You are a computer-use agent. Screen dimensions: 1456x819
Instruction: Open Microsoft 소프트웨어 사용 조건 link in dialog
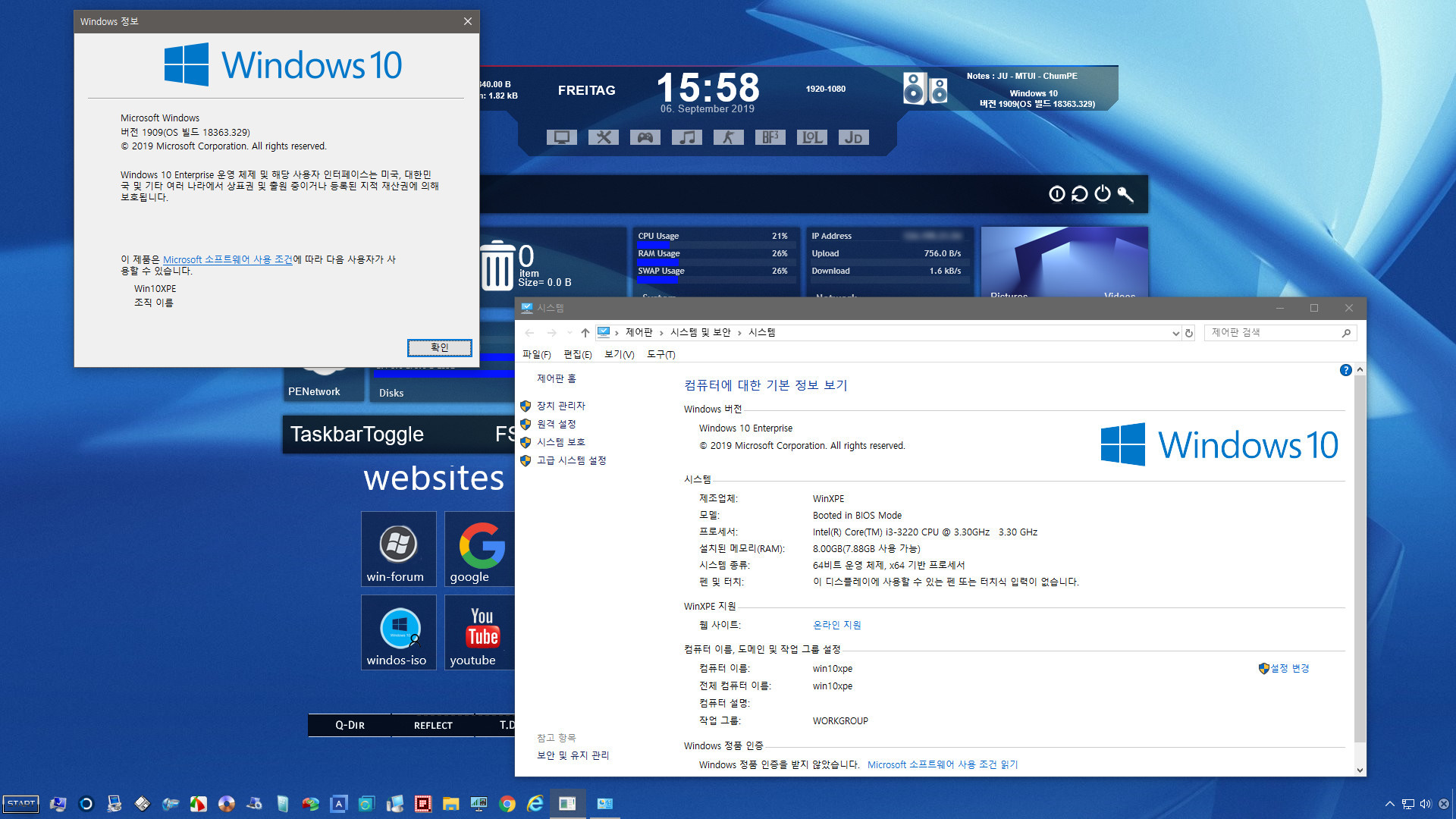point(227,259)
